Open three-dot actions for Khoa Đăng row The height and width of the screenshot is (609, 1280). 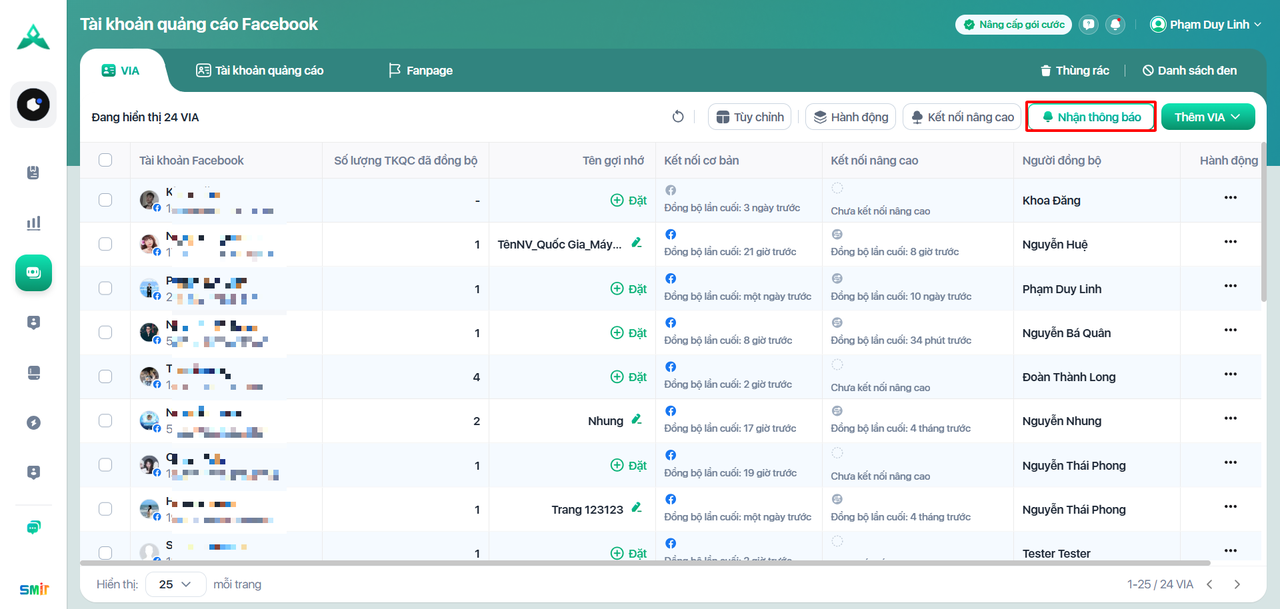[1230, 198]
